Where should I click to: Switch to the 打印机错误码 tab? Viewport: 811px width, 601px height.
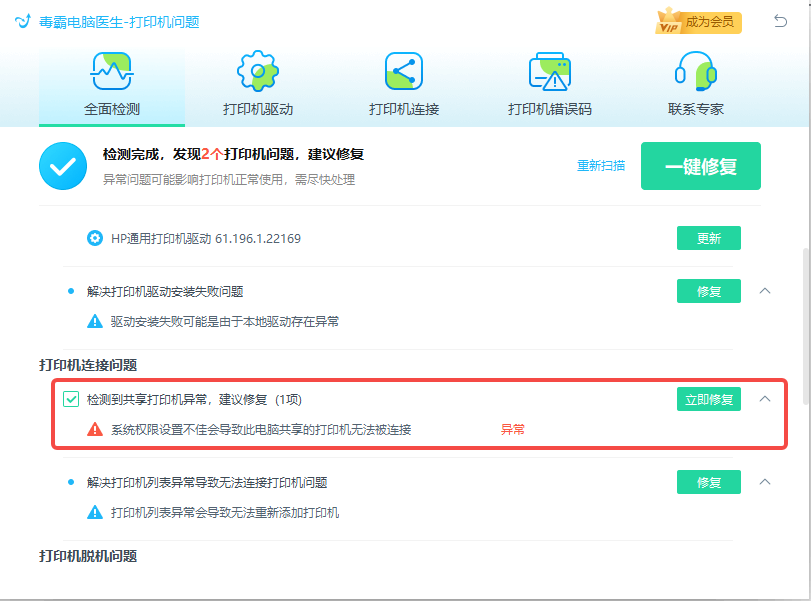click(549, 87)
